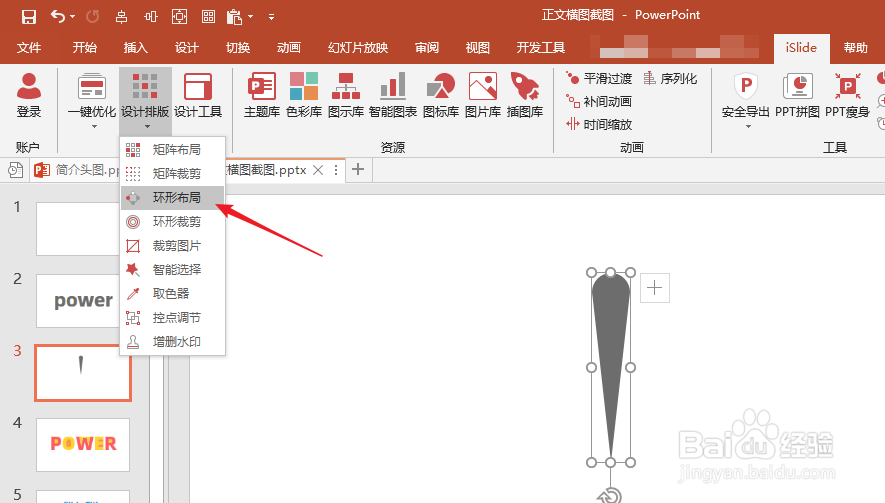Switch to the 简介头图 document tab
Viewport: 885px width, 503px height.
[x=76, y=169]
